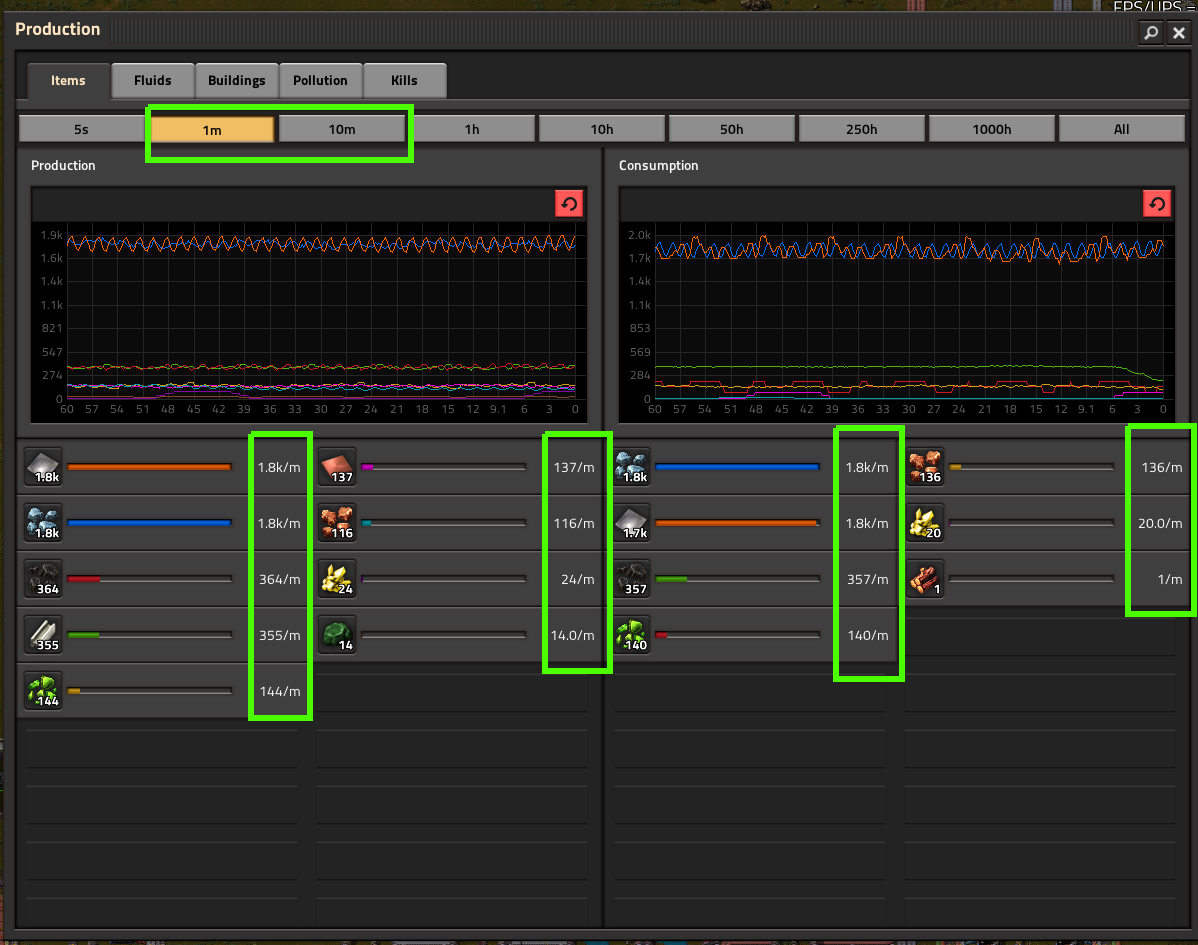Click the 24/m sulfur production rate

pos(578,579)
